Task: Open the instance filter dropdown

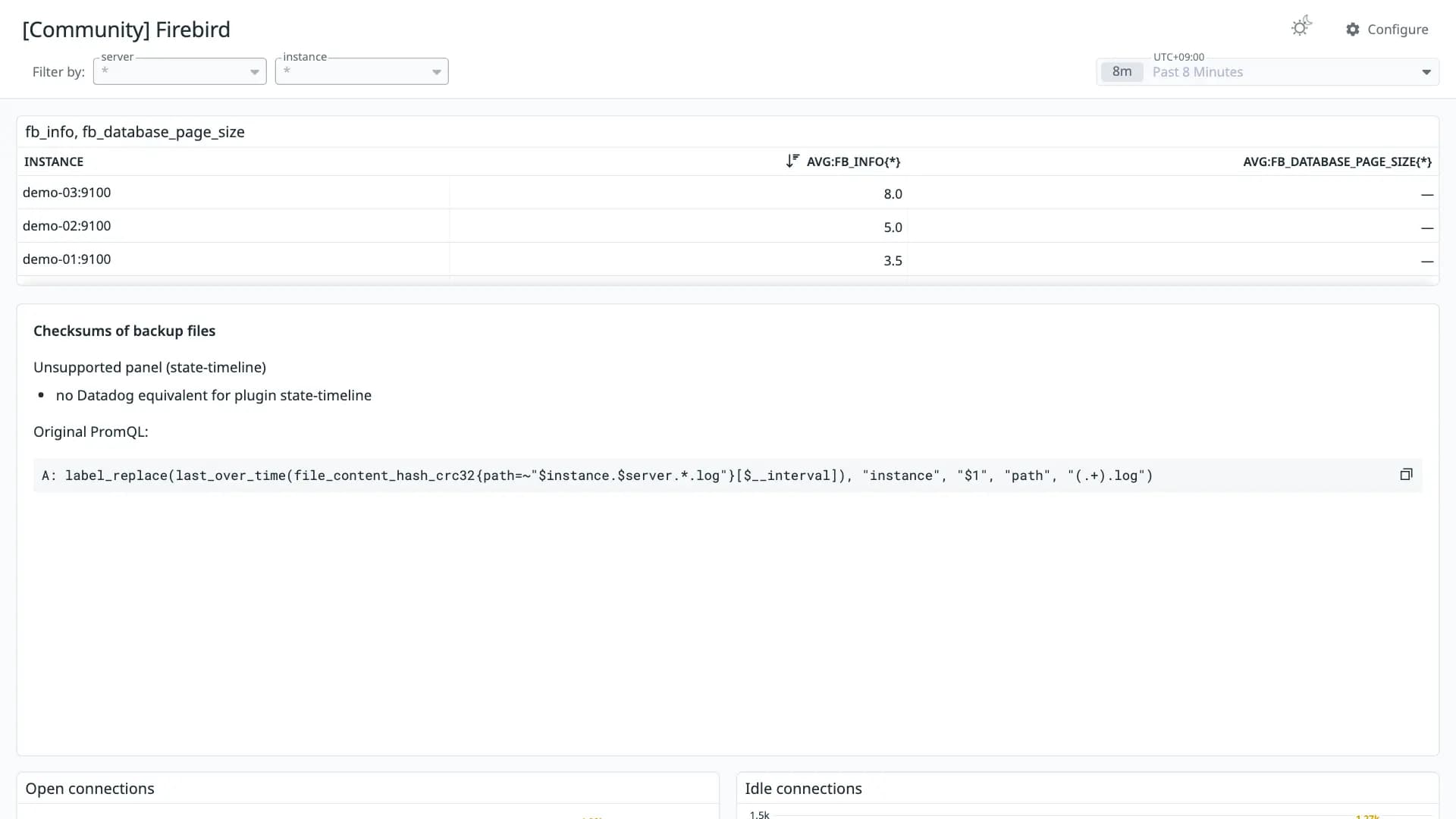Action: 362,71
